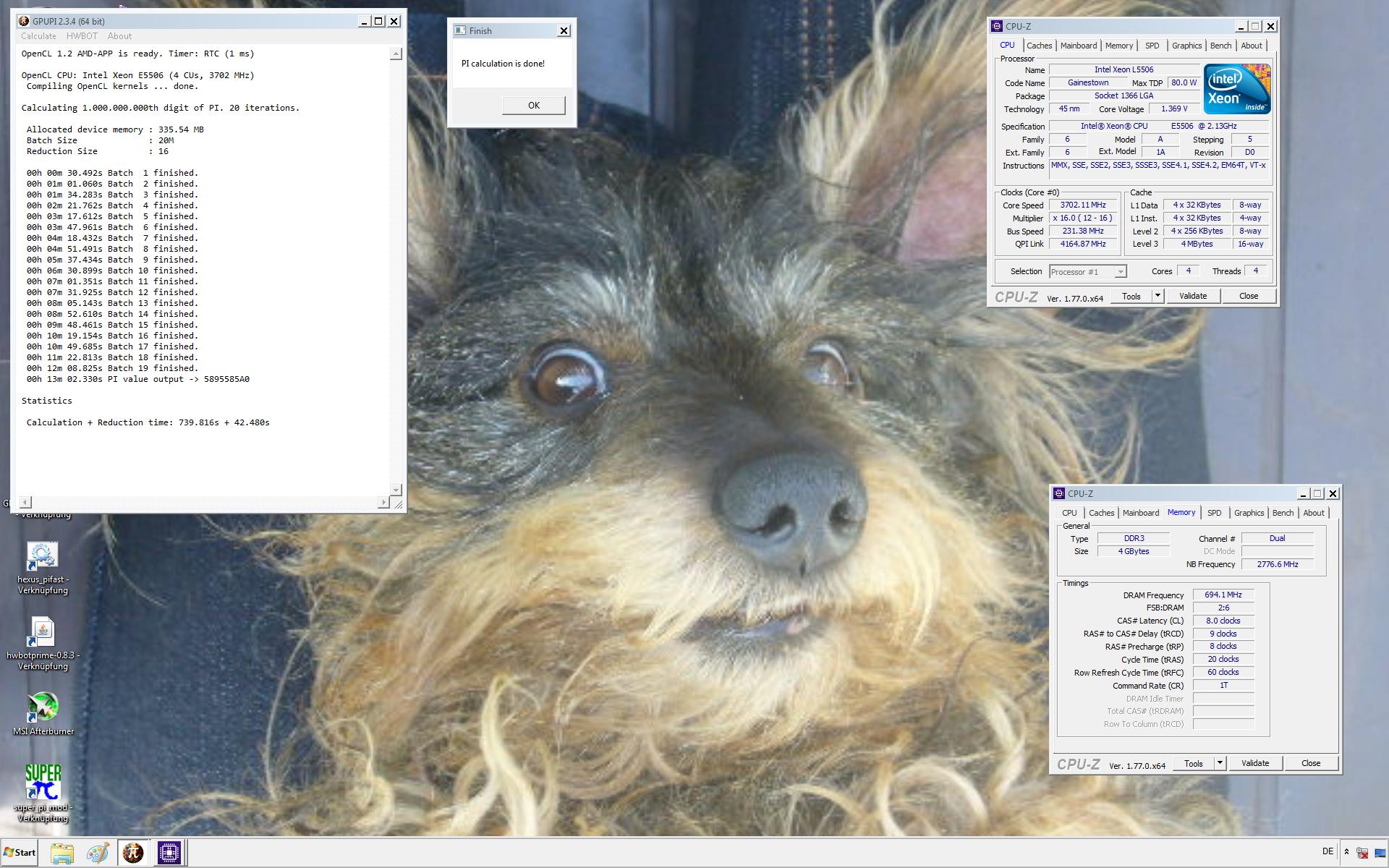
Task: Maximize the GPUPI window
Action: pos(378,22)
